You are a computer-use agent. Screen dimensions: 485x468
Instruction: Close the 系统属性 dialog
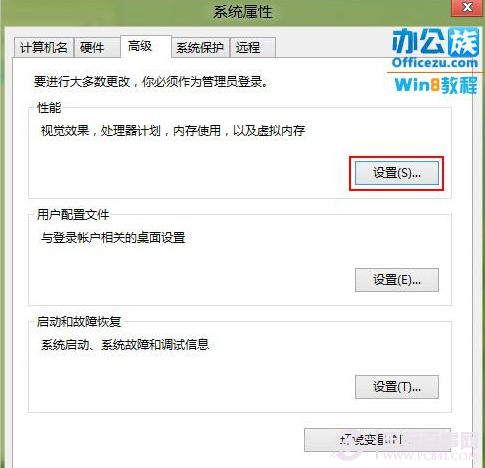point(468,7)
